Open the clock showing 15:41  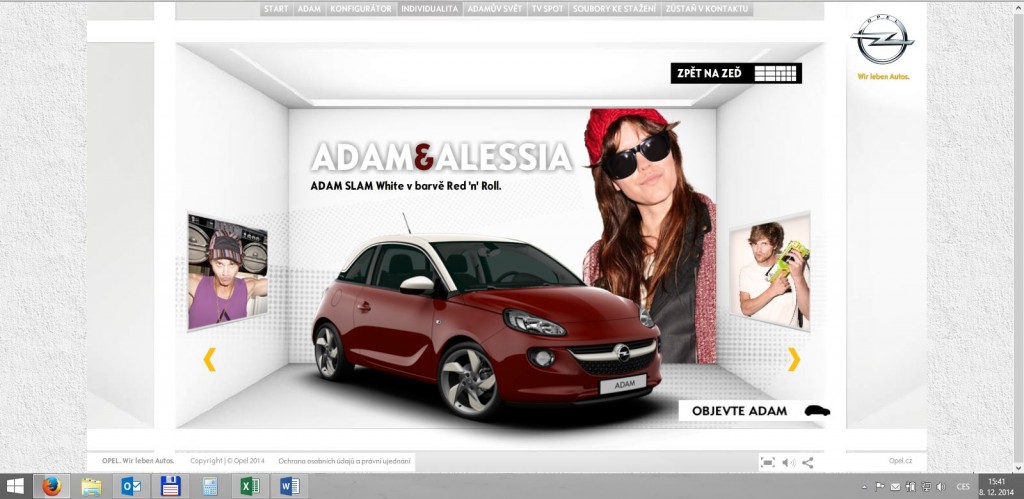click(997, 486)
